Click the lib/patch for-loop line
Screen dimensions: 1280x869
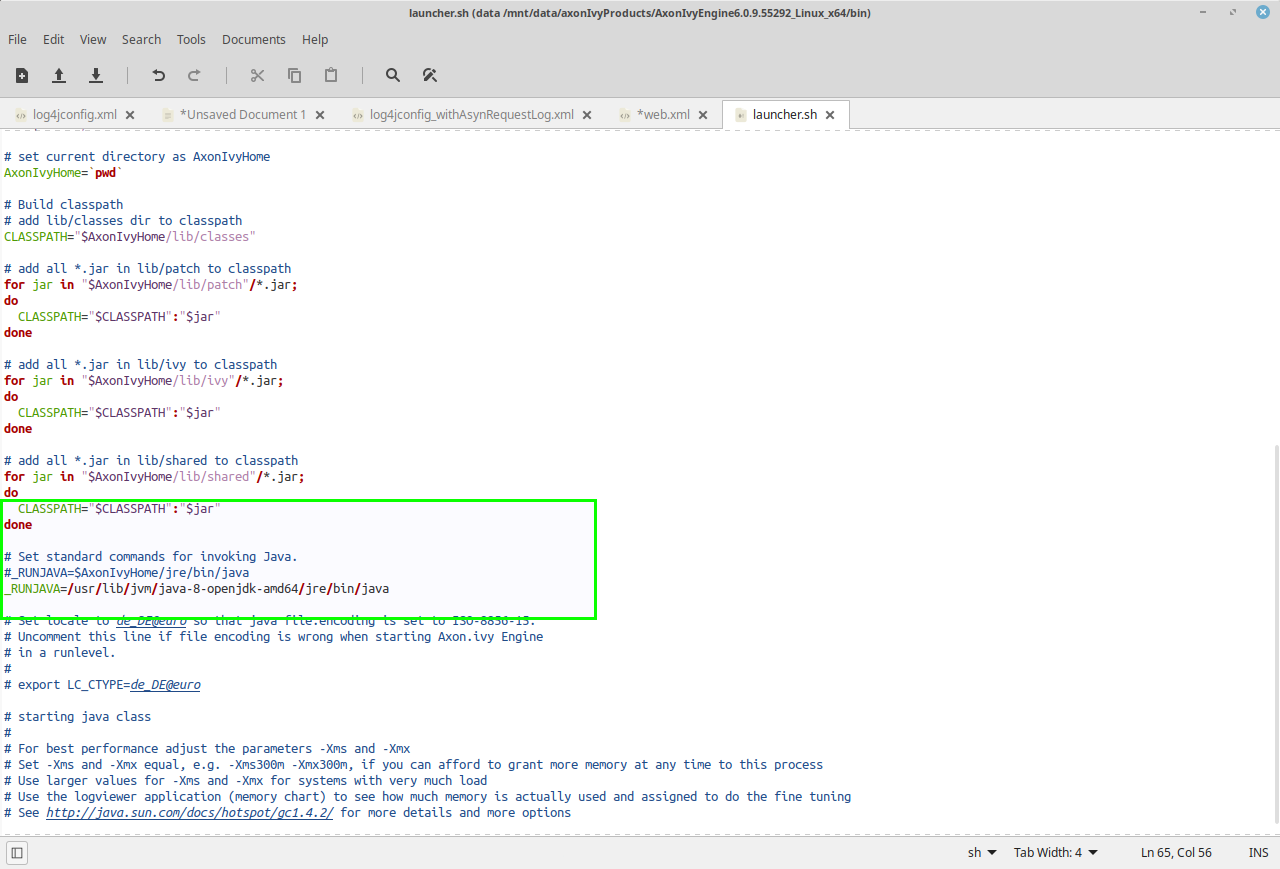(151, 285)
